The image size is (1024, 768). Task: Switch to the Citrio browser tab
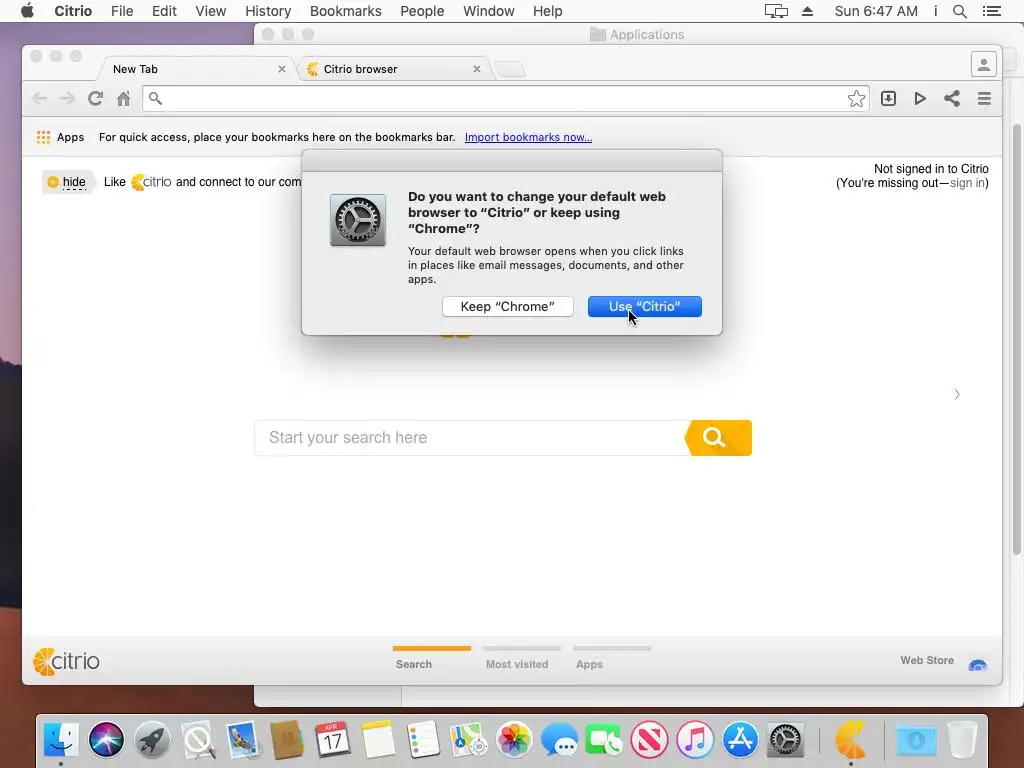point(394,69)
